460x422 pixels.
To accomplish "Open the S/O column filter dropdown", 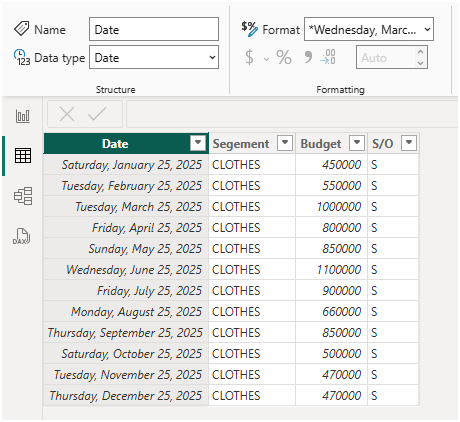I will [409, 143].
